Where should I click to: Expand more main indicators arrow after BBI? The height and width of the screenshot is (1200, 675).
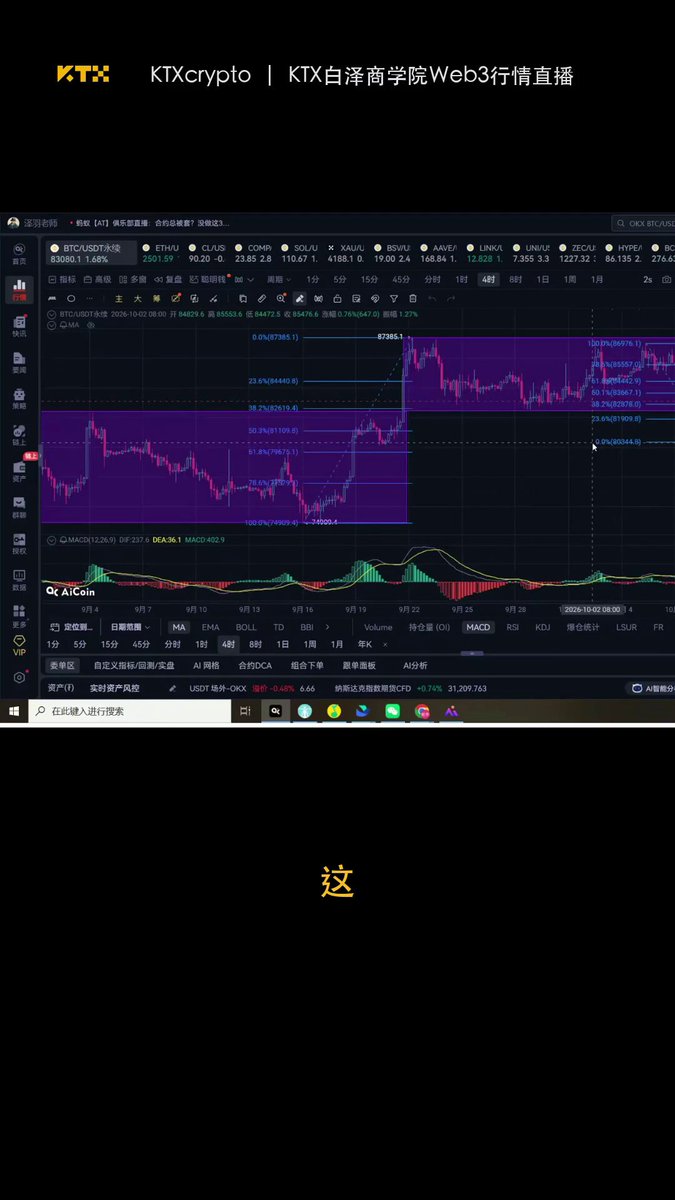pyautogui.click(x=327, y=627)
